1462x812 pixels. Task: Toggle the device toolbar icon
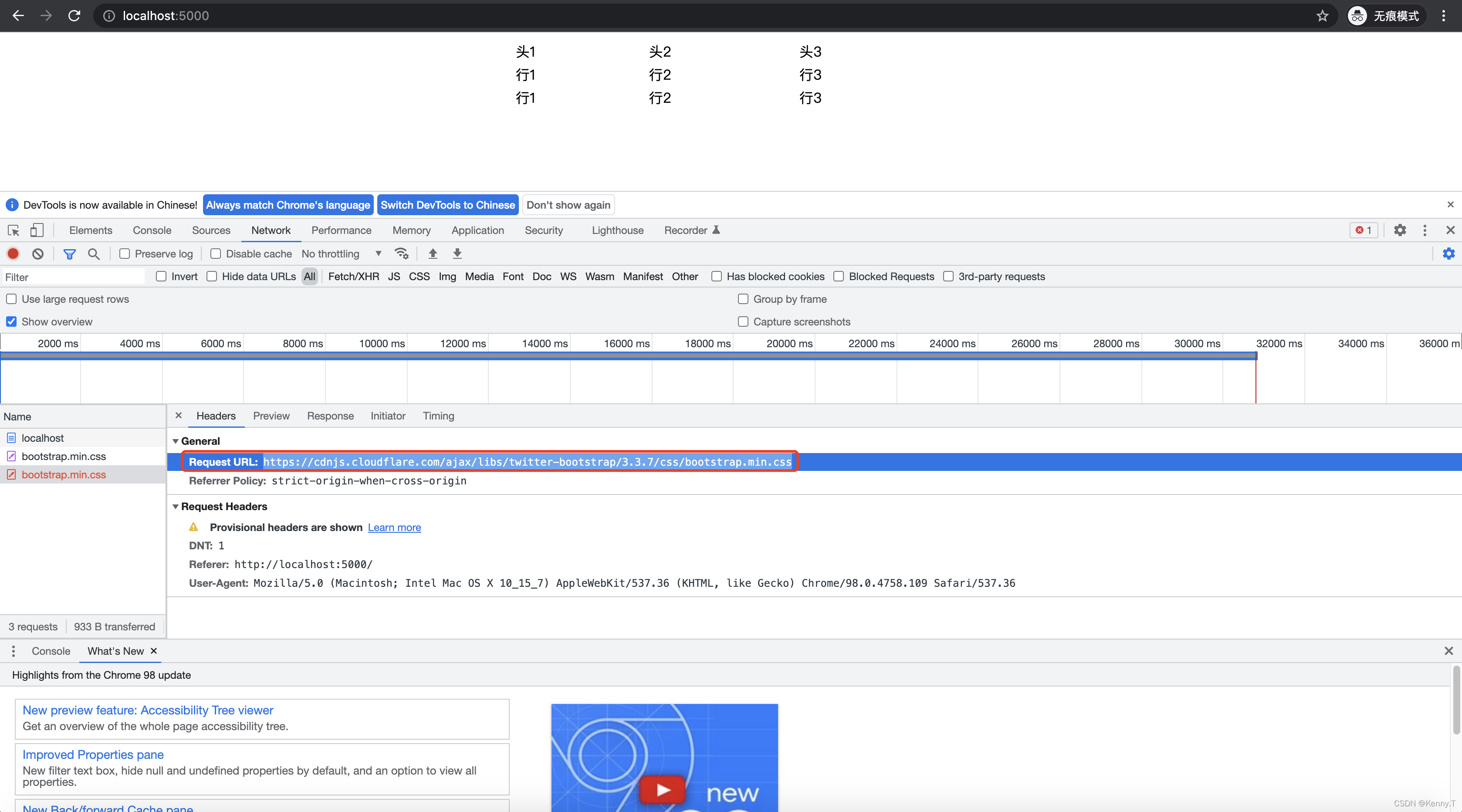(x=37, y=230)
